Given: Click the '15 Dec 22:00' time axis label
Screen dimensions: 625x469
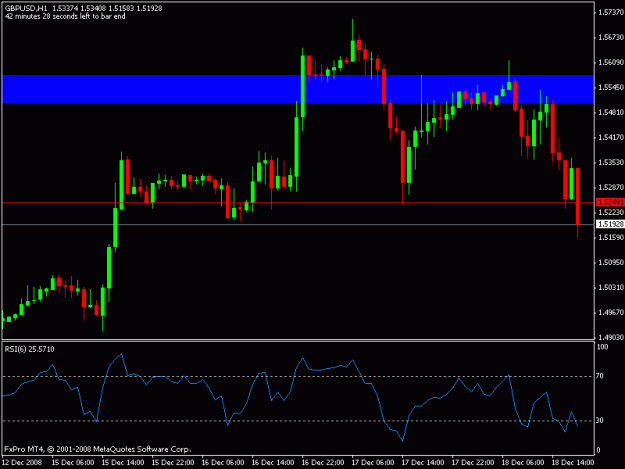Looking at the screenshot, I should tap(173, 463).
